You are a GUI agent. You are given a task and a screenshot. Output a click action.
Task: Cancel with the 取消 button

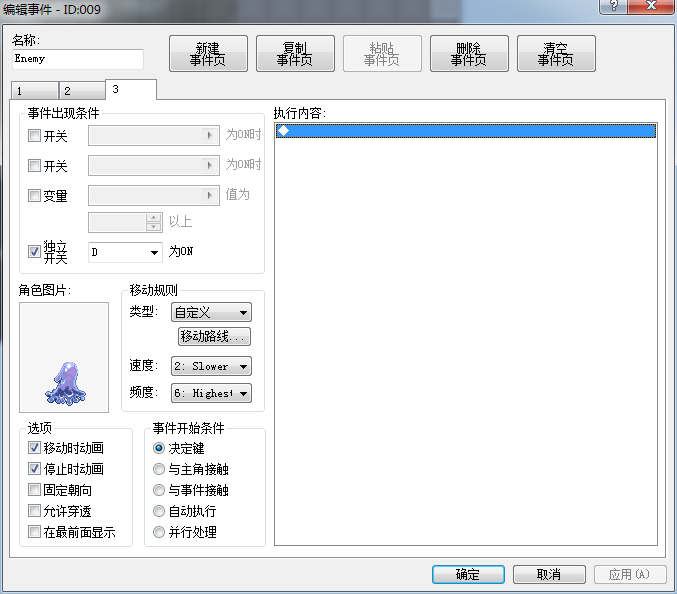tap(549, 574)
